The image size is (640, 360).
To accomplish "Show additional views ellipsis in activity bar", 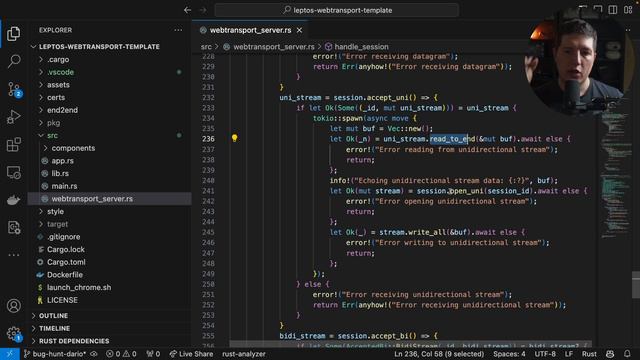I will click(13, 255).
